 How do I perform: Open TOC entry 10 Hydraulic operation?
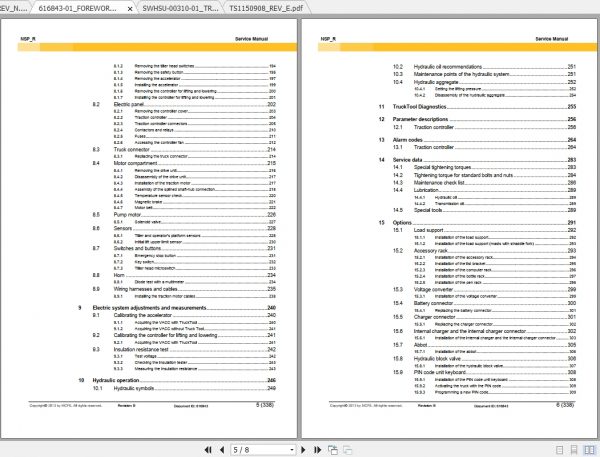pyautogui.click(x=177, y=380)
